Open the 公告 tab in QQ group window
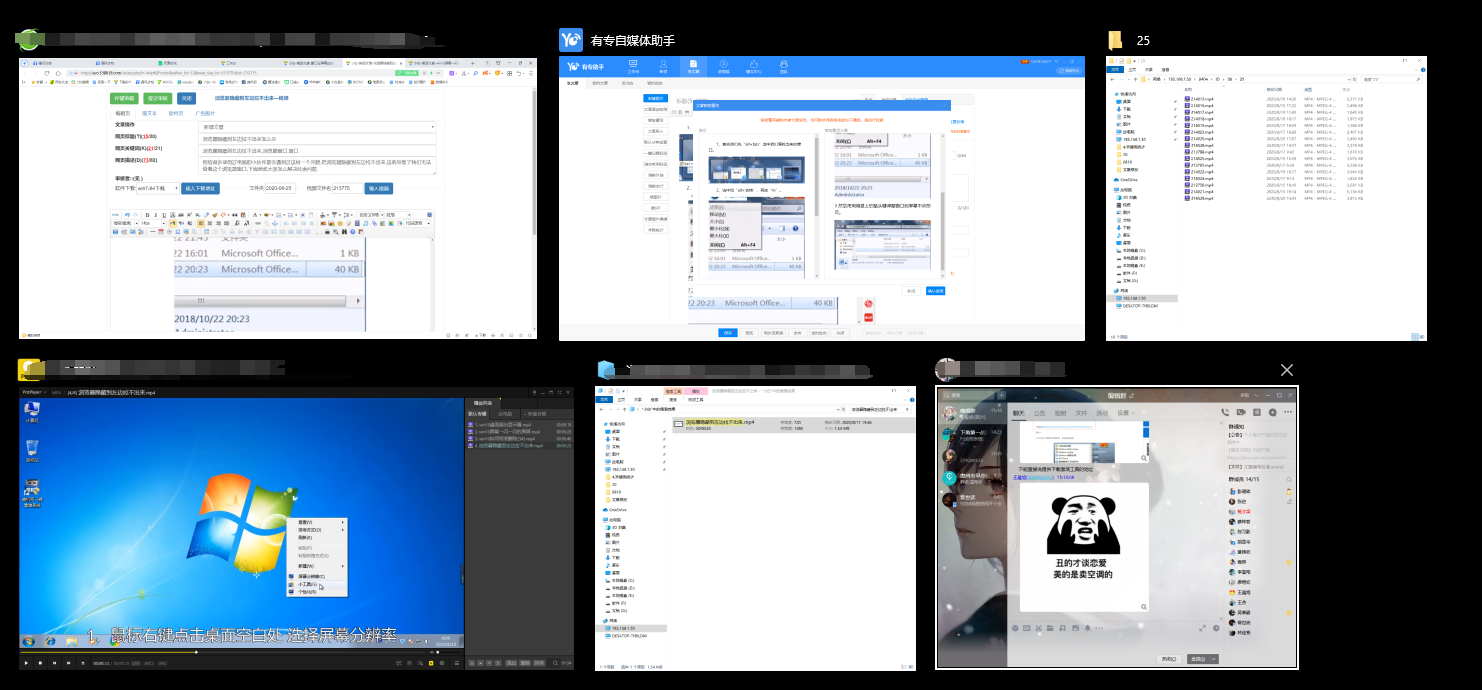This screenshot has width=1482, height=690. pos(1039,413)
